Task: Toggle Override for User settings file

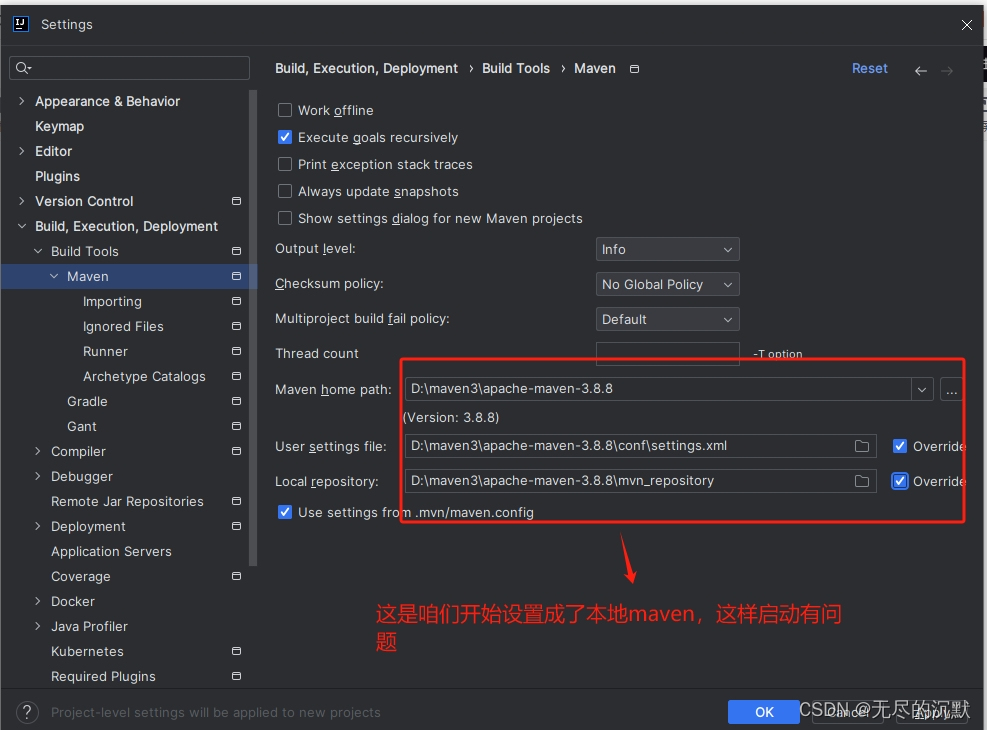Action: pos(900,446)
